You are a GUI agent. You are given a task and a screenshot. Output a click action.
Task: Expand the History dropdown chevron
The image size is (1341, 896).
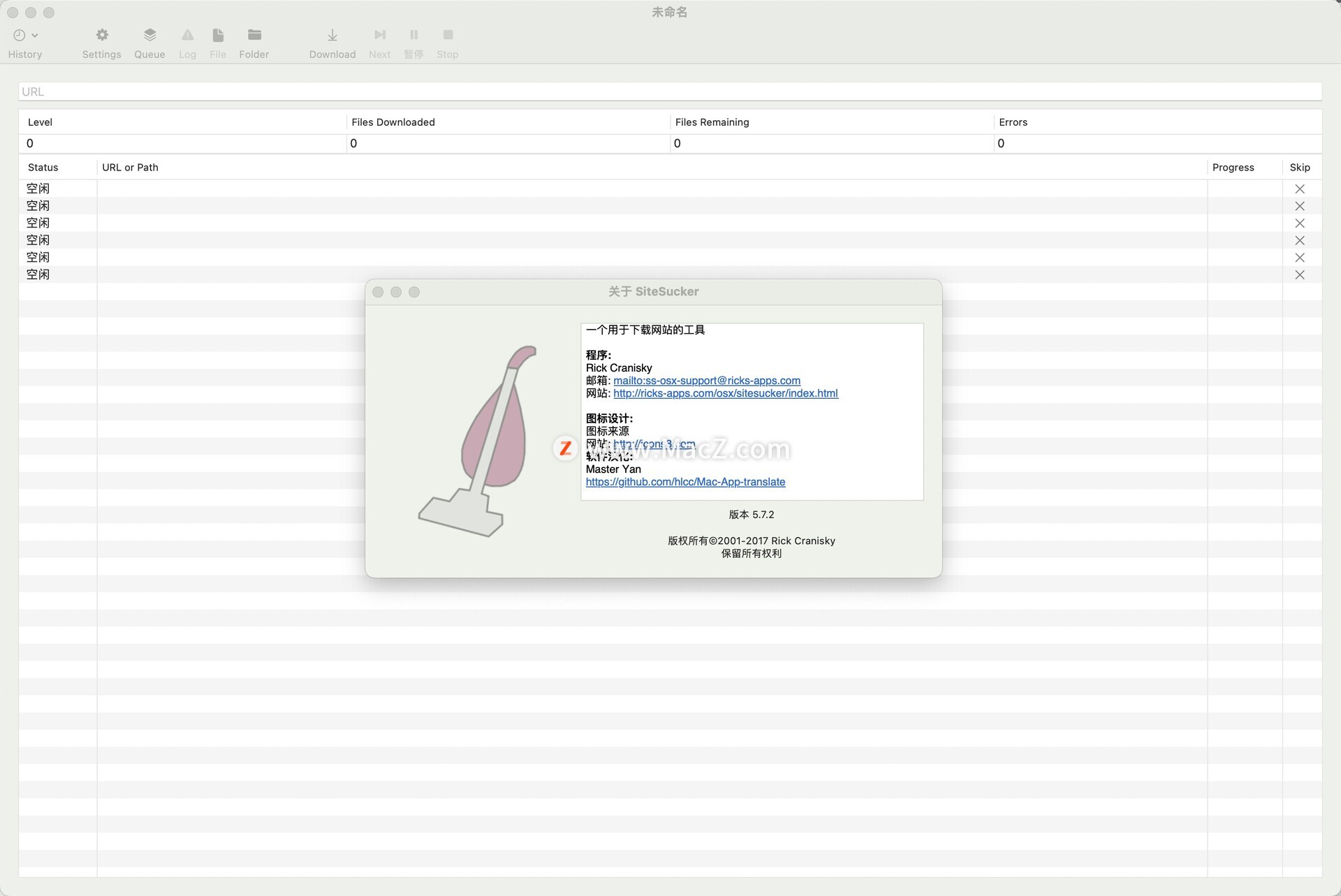(x=35, y=35)
